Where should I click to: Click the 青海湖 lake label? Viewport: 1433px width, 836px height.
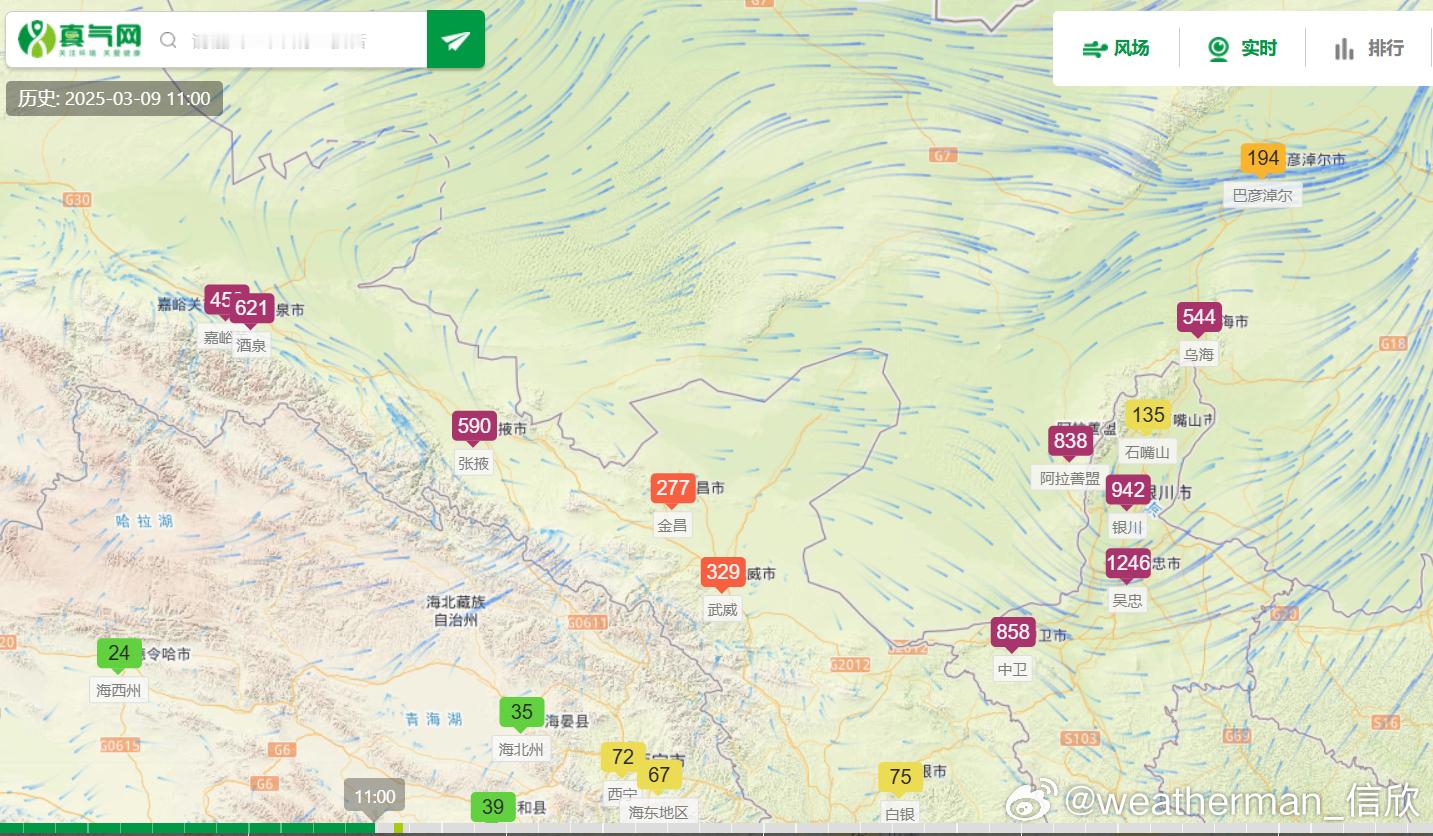pos(434,719)
